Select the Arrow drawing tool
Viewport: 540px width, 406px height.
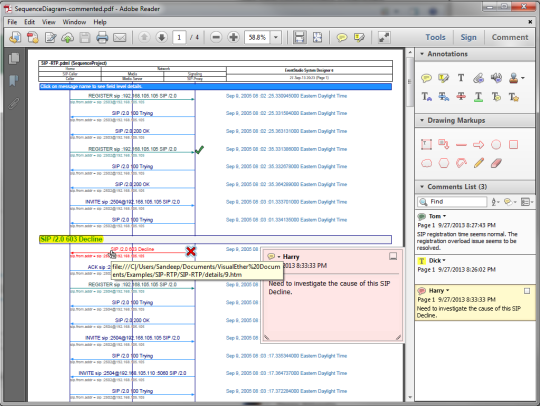pyautogui.click(x=479, y=145)
